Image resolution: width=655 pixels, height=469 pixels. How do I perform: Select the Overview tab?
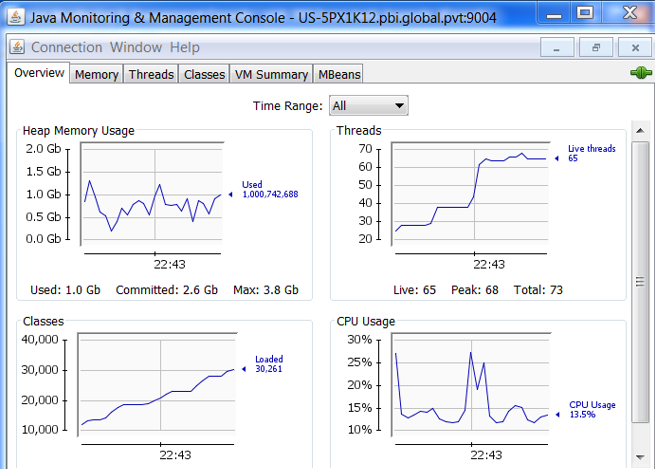click(39, 73)
